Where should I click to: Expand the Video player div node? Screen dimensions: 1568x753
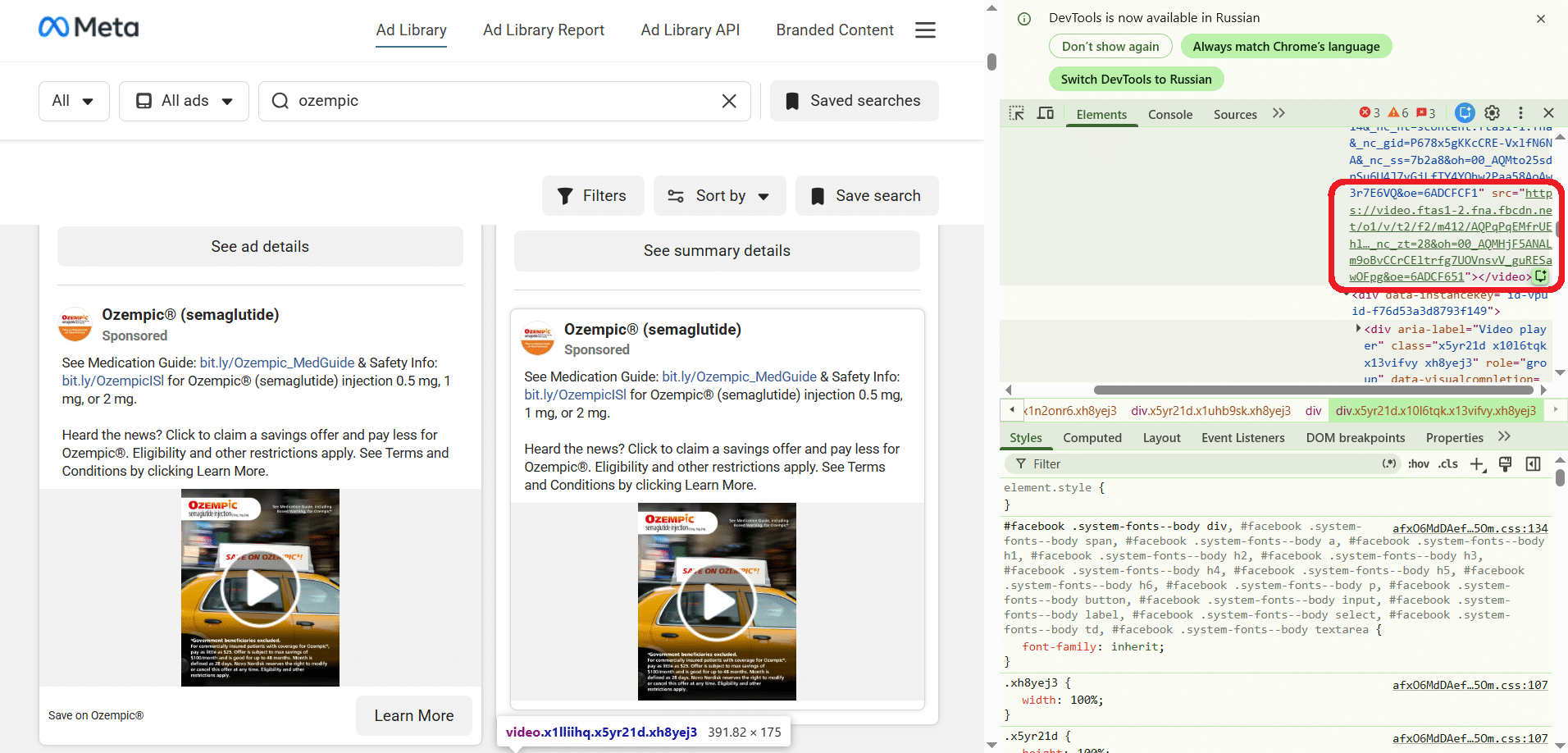[x=1359, y=329]
